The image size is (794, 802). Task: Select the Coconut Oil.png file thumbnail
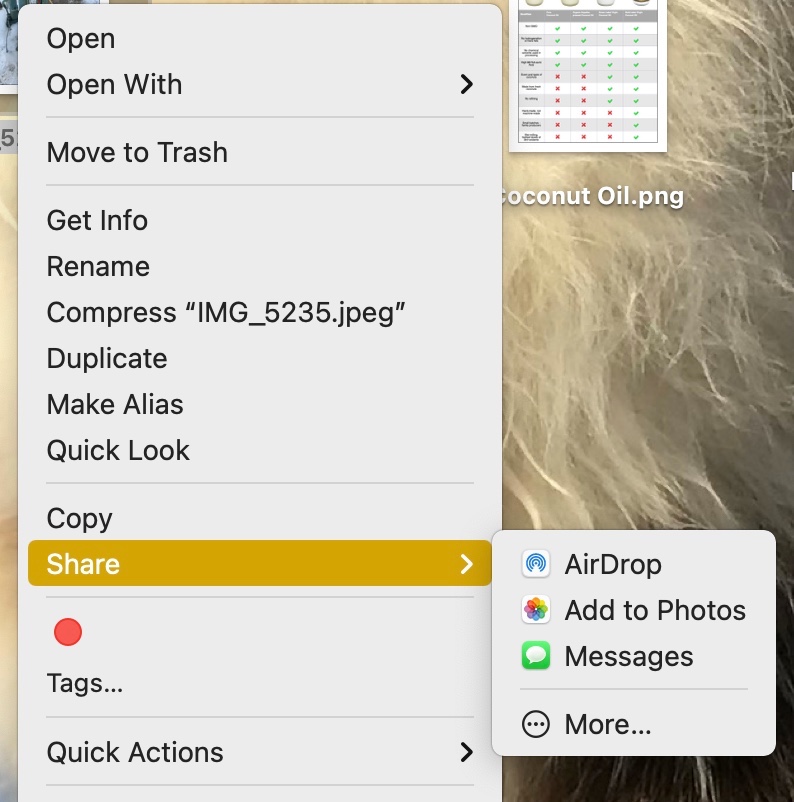(x=587, y=75)
